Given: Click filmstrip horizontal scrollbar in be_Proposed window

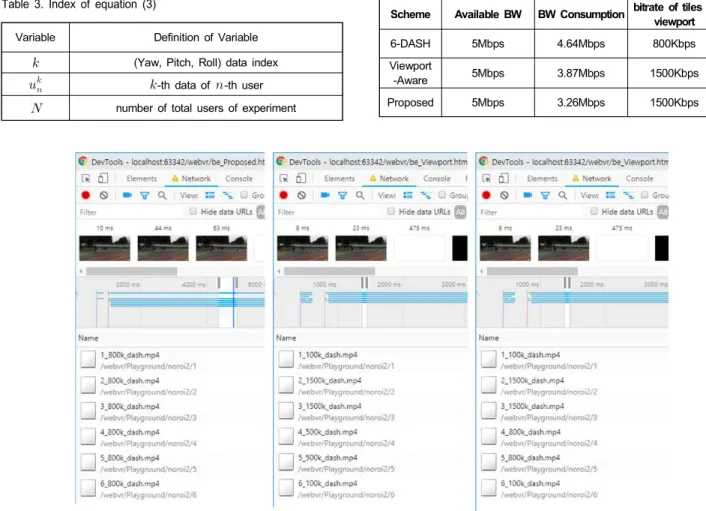Looking at the screenshot, I should tap(131, 271).
